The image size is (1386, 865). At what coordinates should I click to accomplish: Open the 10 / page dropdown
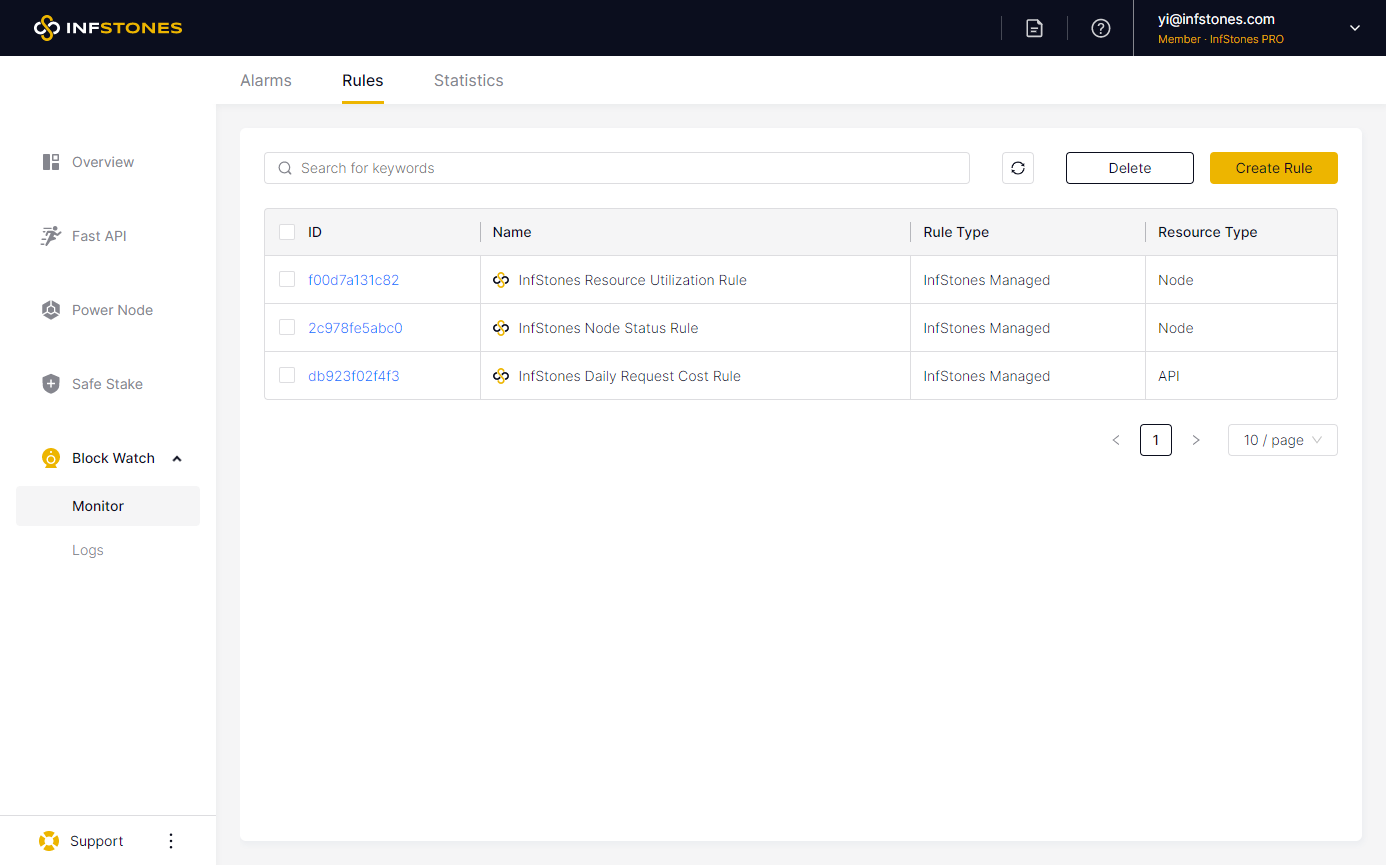point(1282,440)
